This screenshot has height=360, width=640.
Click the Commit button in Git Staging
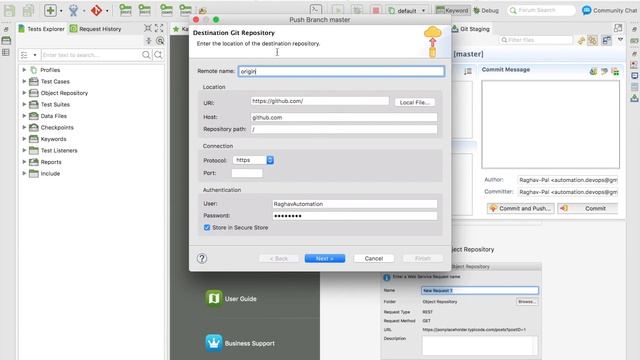coord(588,208)
